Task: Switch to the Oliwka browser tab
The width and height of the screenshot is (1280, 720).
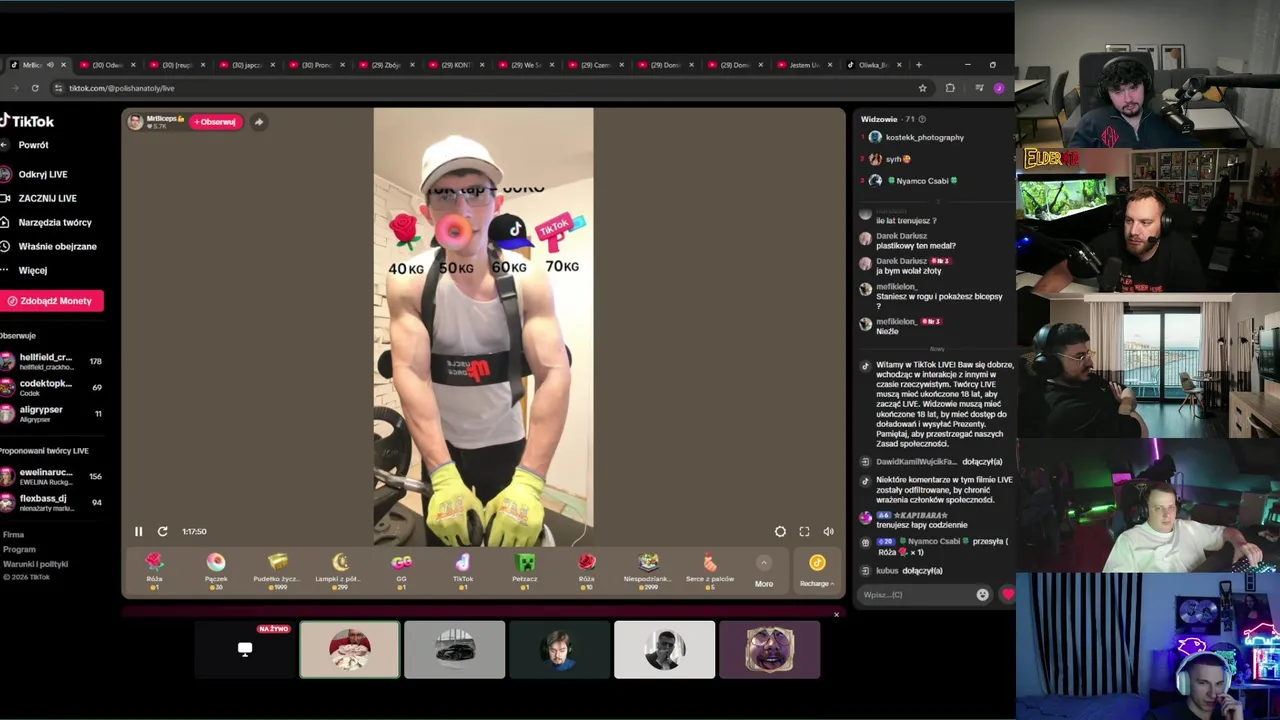Action: [873, 65]
